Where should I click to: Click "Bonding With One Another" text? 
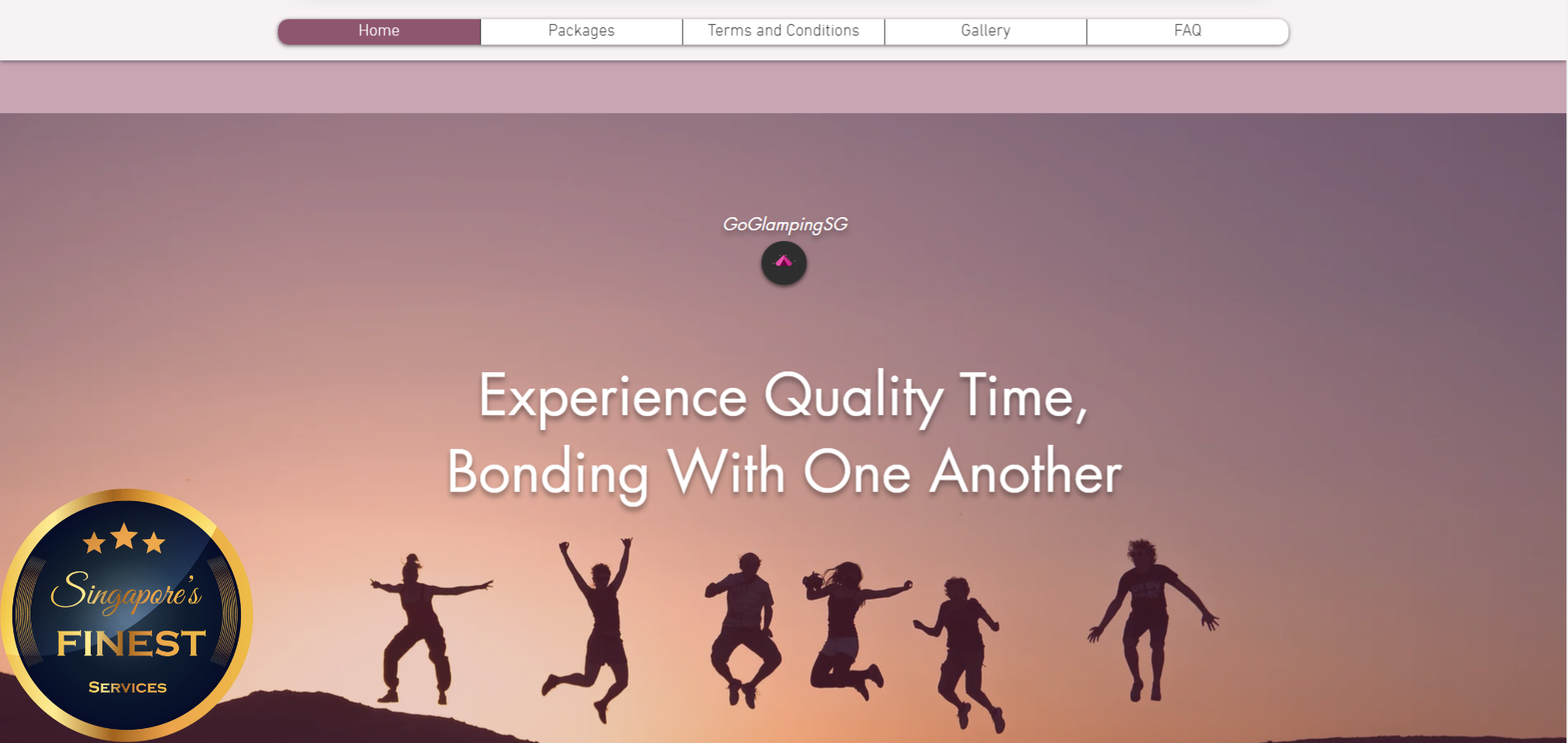(784, 473)
